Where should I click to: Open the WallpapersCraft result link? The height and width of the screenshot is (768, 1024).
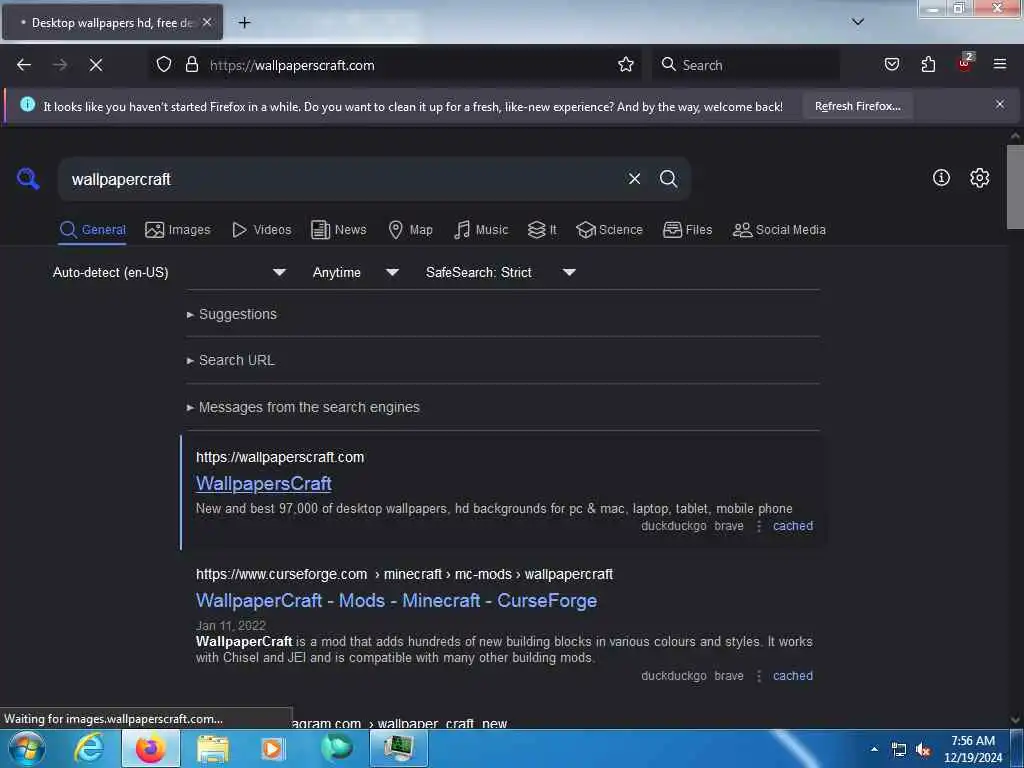(x=264, y=484)
